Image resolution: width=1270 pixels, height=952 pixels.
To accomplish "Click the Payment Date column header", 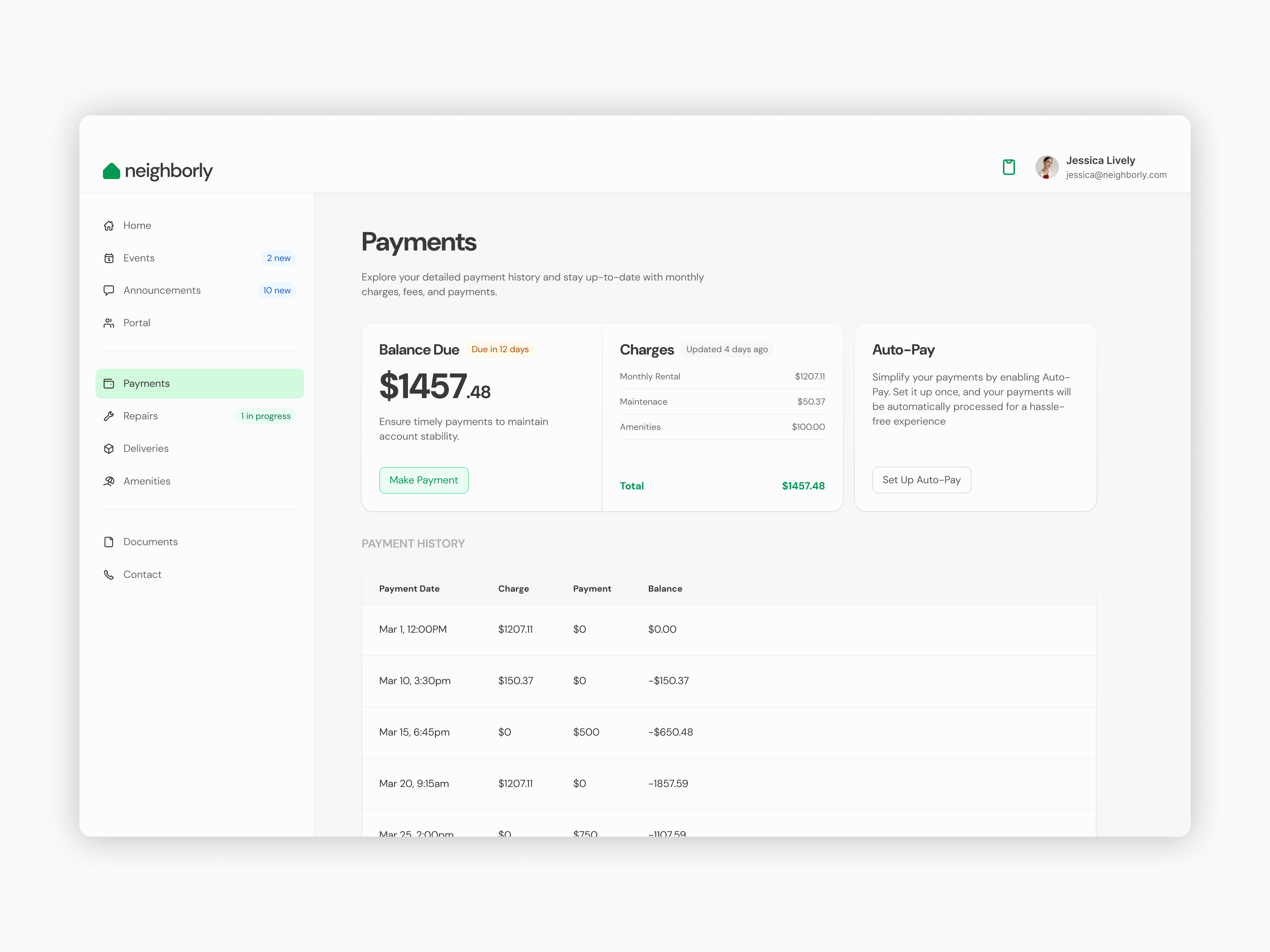I will 409,589.
